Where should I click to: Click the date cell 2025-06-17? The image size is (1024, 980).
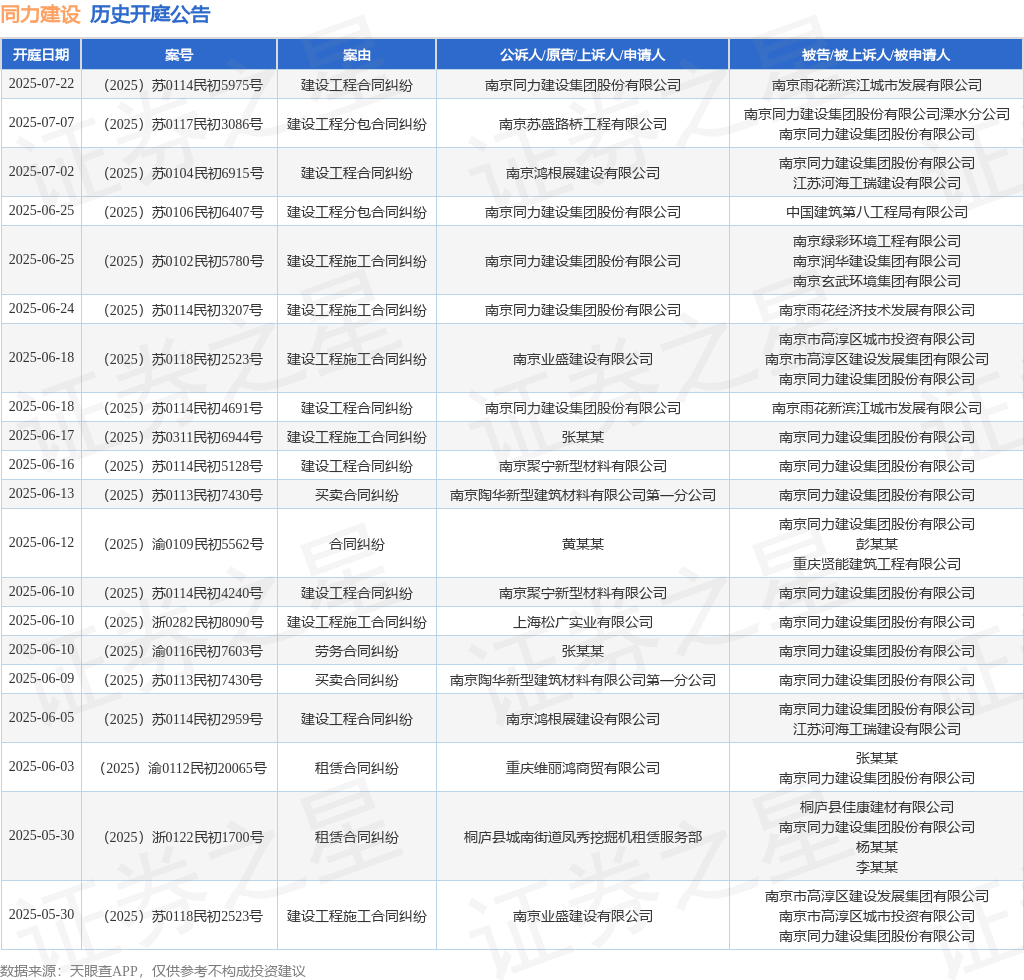41,435
